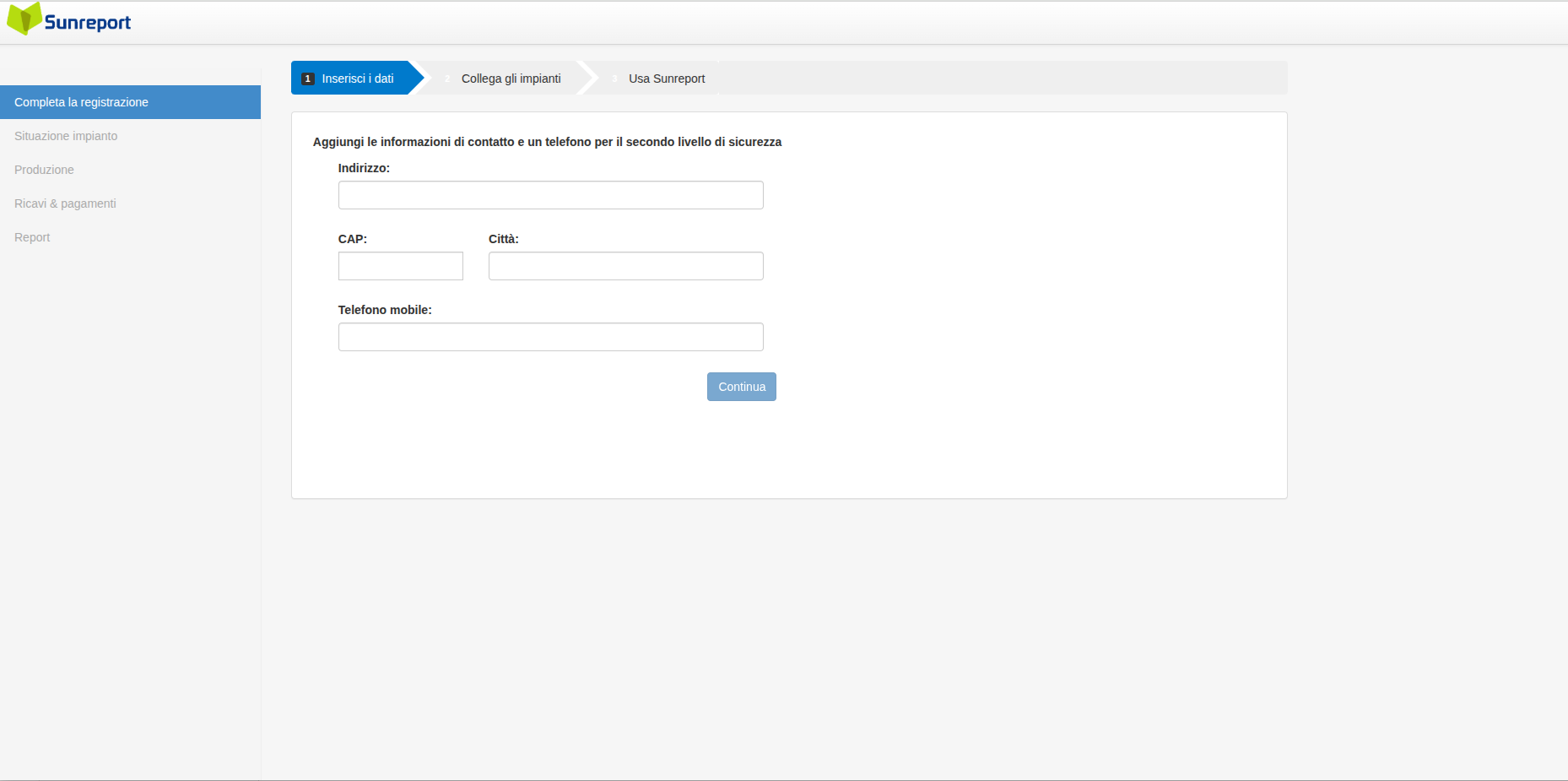The image size is (1568, 781).
Task: Click the 'Telefono mobile:' field label
Action: [x=385, y=310]
